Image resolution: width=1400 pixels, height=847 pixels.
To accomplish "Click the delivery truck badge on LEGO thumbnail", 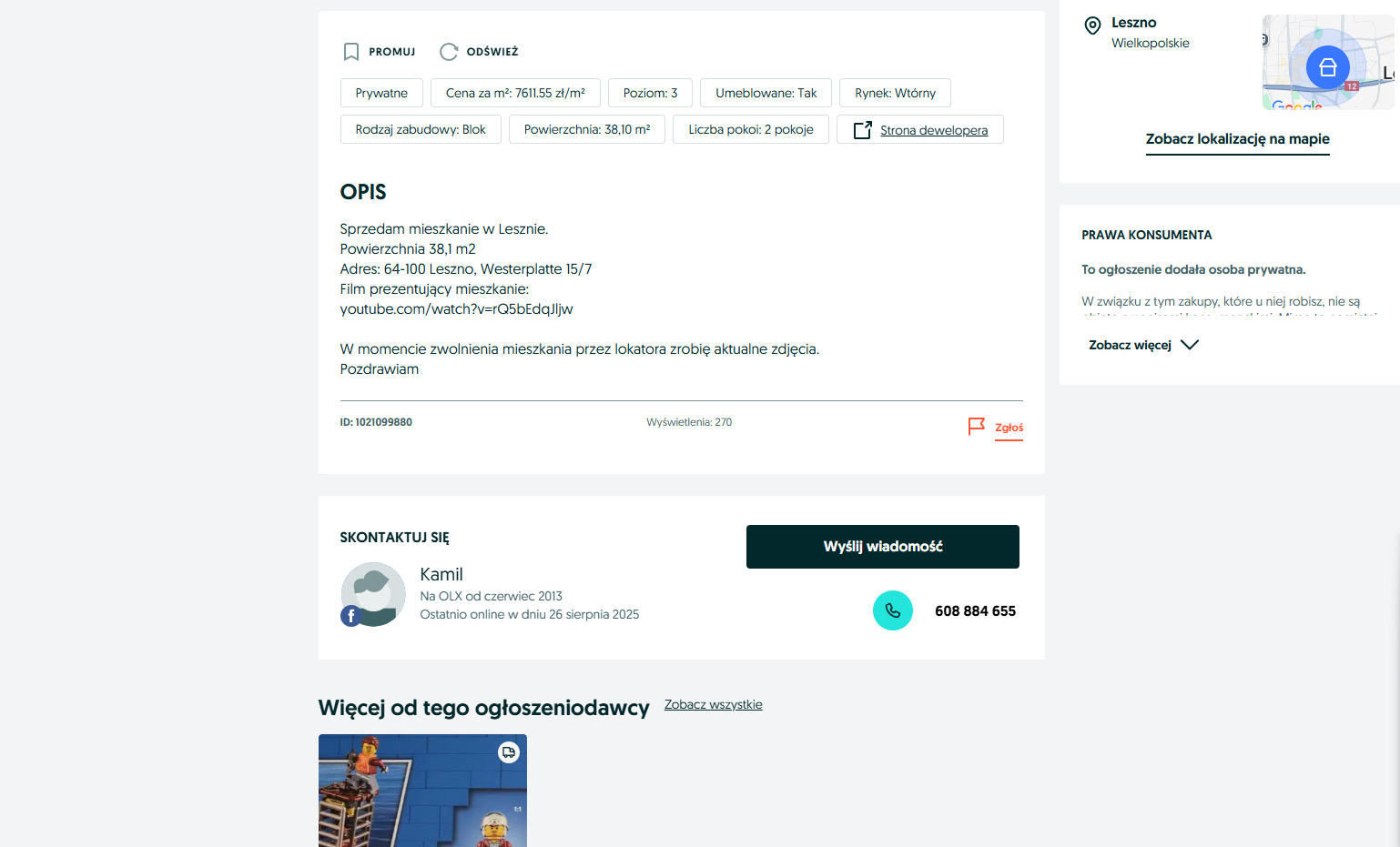I will 508,752.
